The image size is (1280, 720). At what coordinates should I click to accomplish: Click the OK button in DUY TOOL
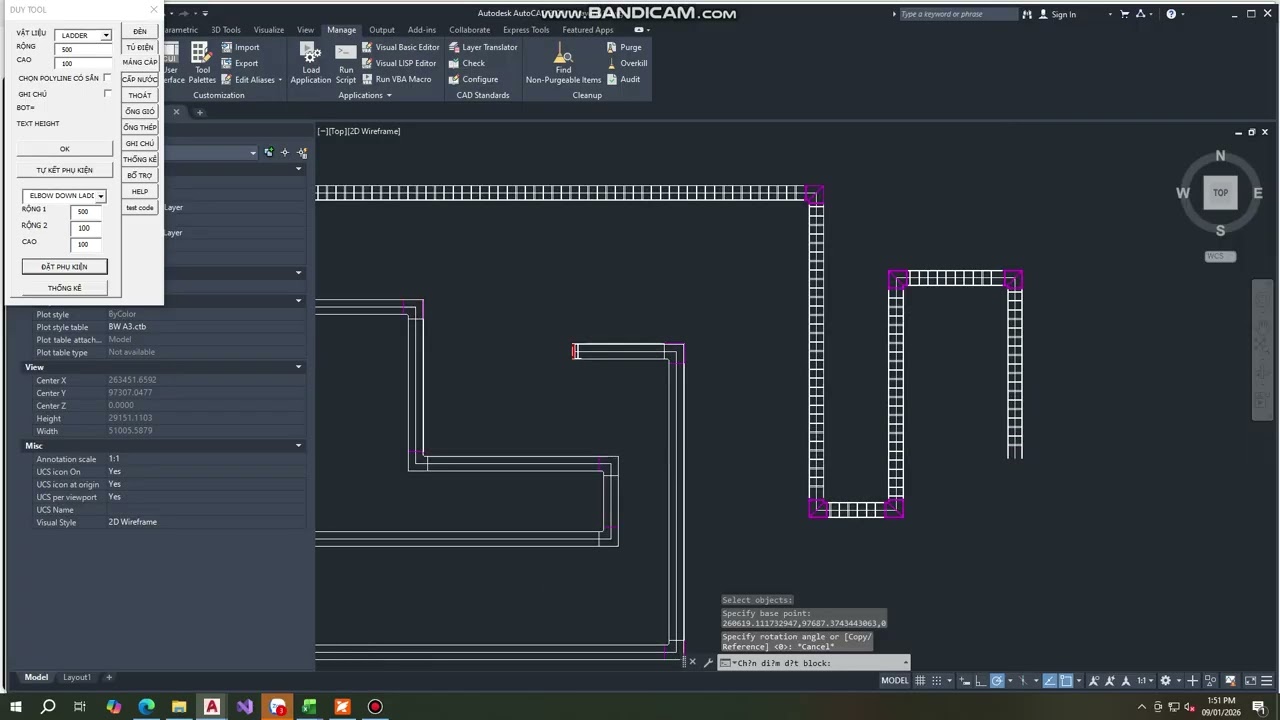pos(65,149)
